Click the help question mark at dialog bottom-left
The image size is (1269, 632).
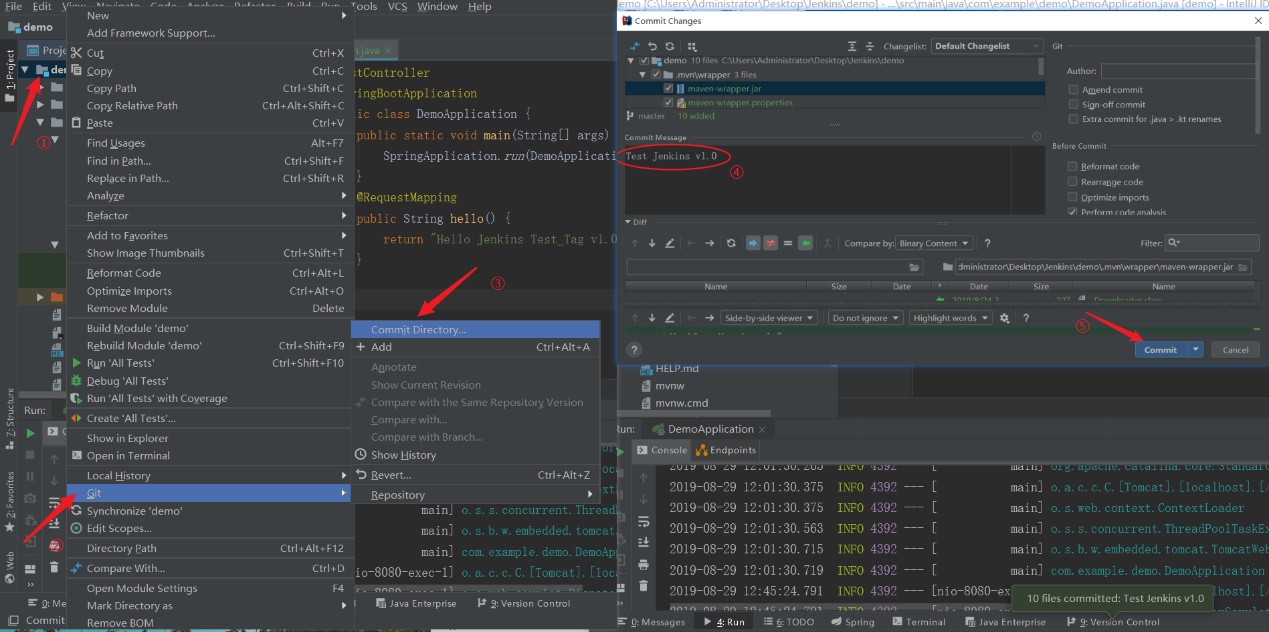point(634,350)
